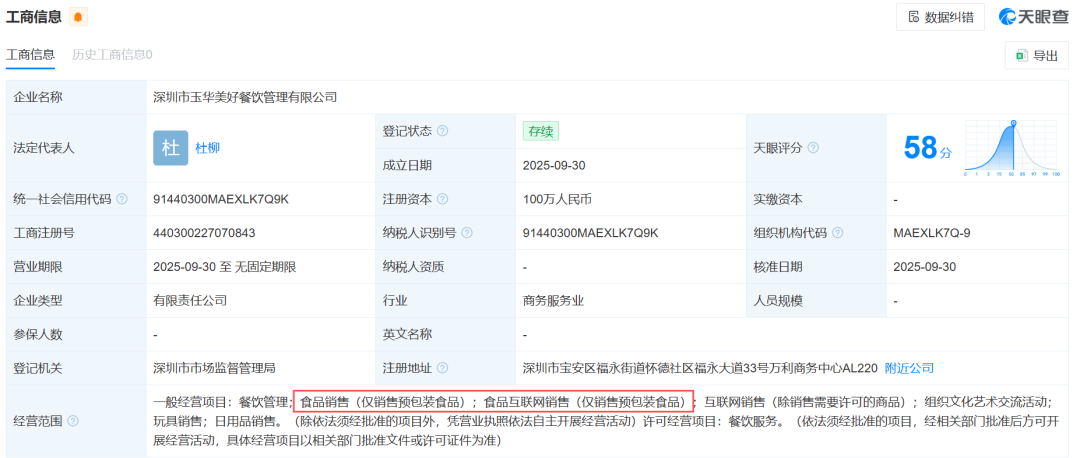1080x458 pixels.
Task: Click the orange bell alert icon
Action: click(78, 17)
